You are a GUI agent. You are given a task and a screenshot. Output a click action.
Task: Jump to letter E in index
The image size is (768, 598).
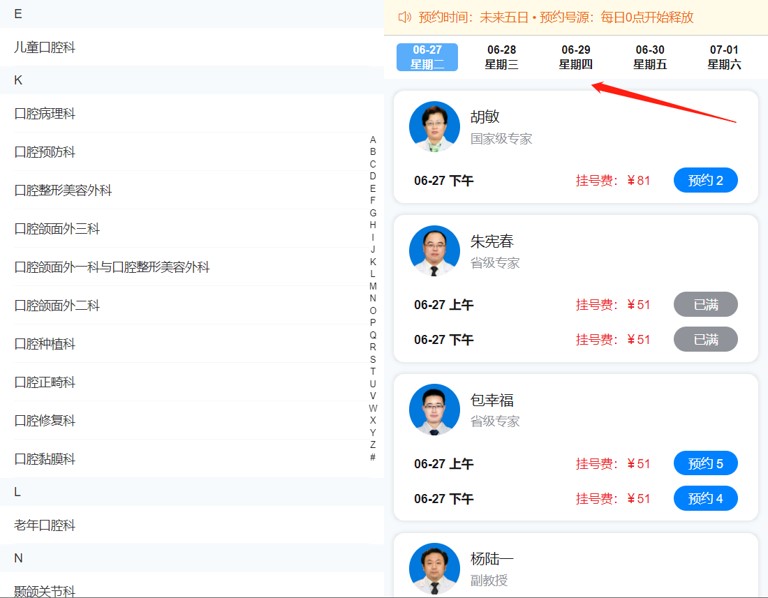pyautogui.click(x=373, y=189)
